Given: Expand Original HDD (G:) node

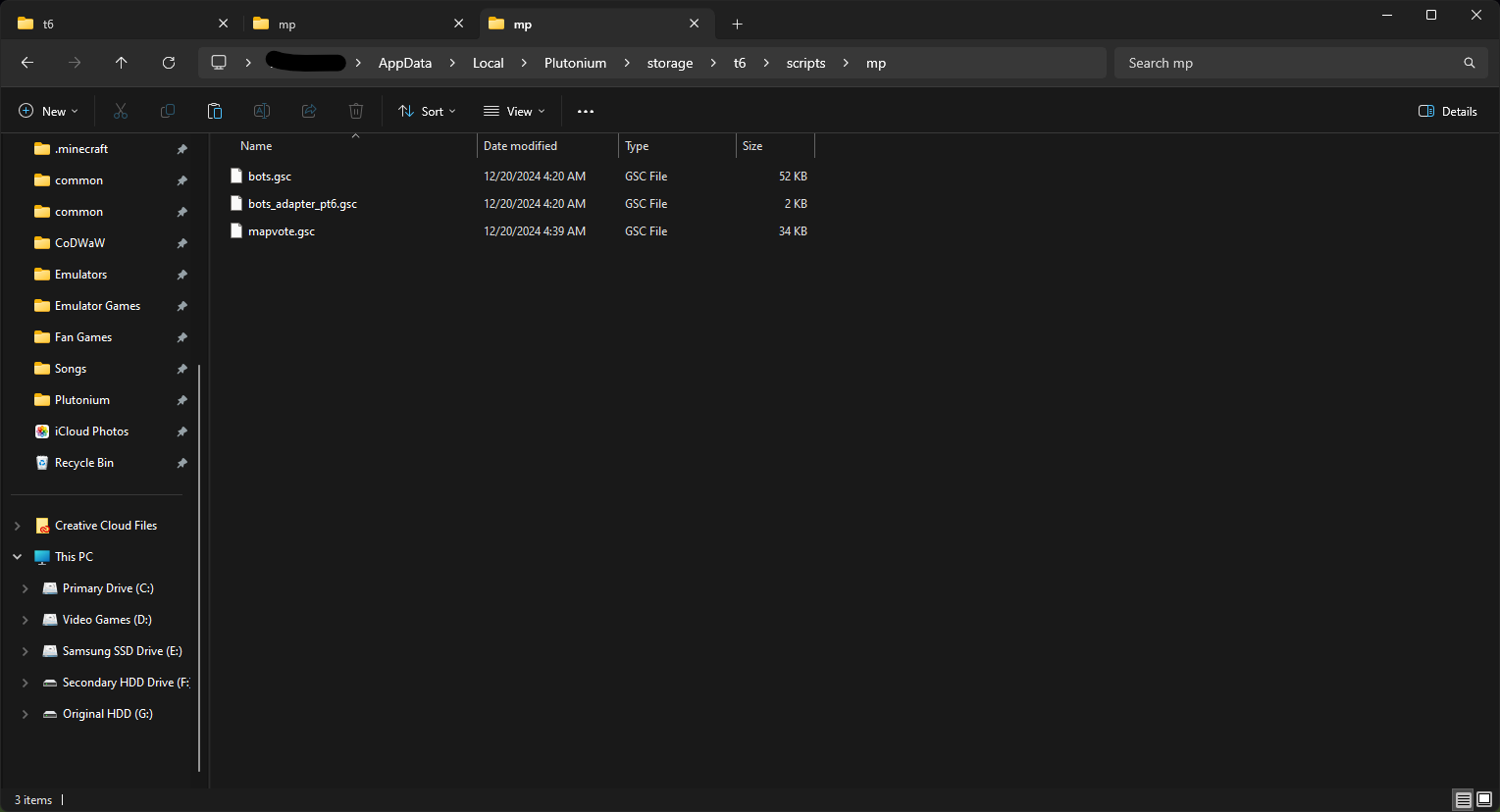Looking at the screenshot, I should coord(26,714).
